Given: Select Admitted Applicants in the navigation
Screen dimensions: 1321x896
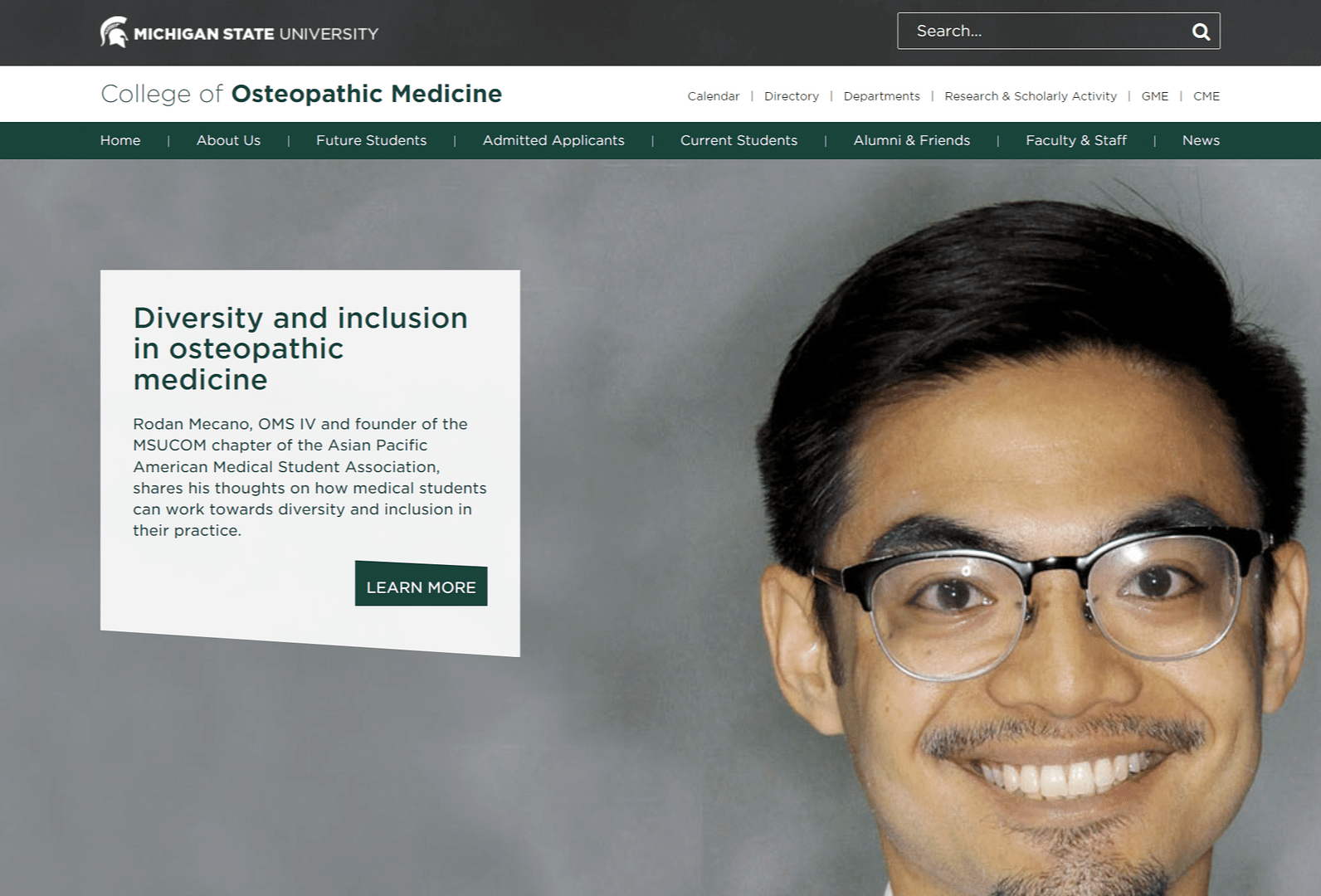Looking at the screenshot, I should (553, 140).
